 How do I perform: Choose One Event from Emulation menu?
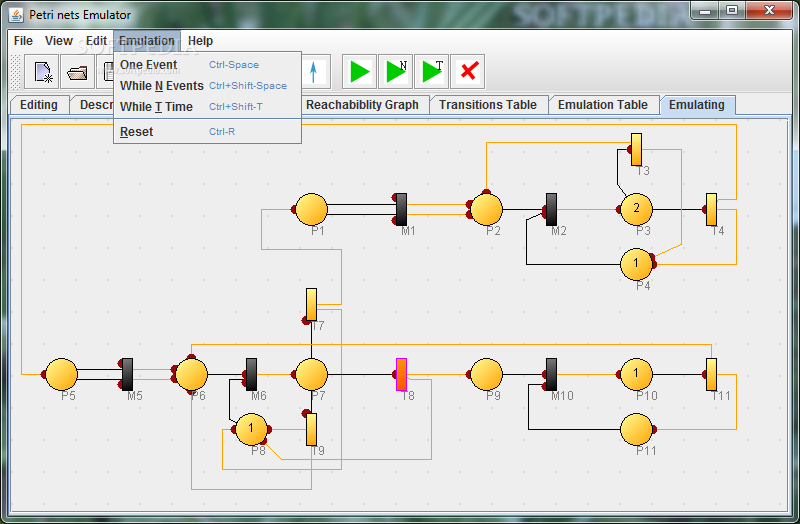coord(207,65)
